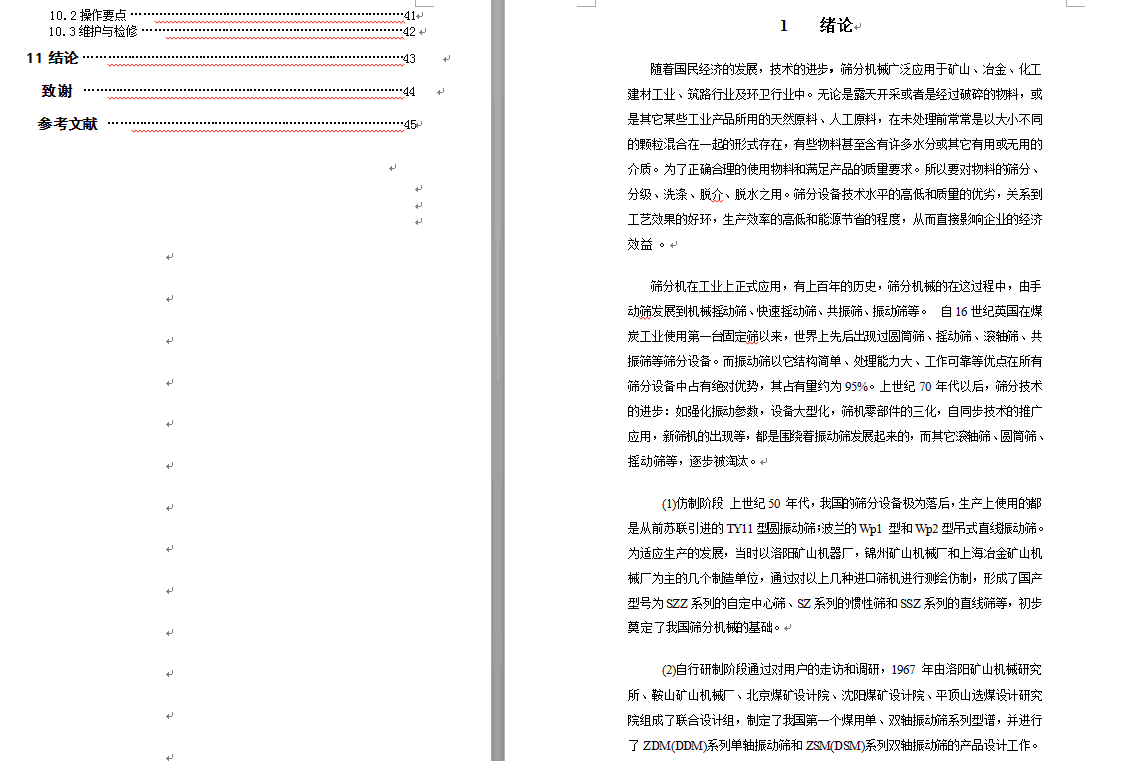This screenshot has height=761, width=1124.
Task: Select the TOC heading '11 结论'
Action: click(x=52, y=58)
